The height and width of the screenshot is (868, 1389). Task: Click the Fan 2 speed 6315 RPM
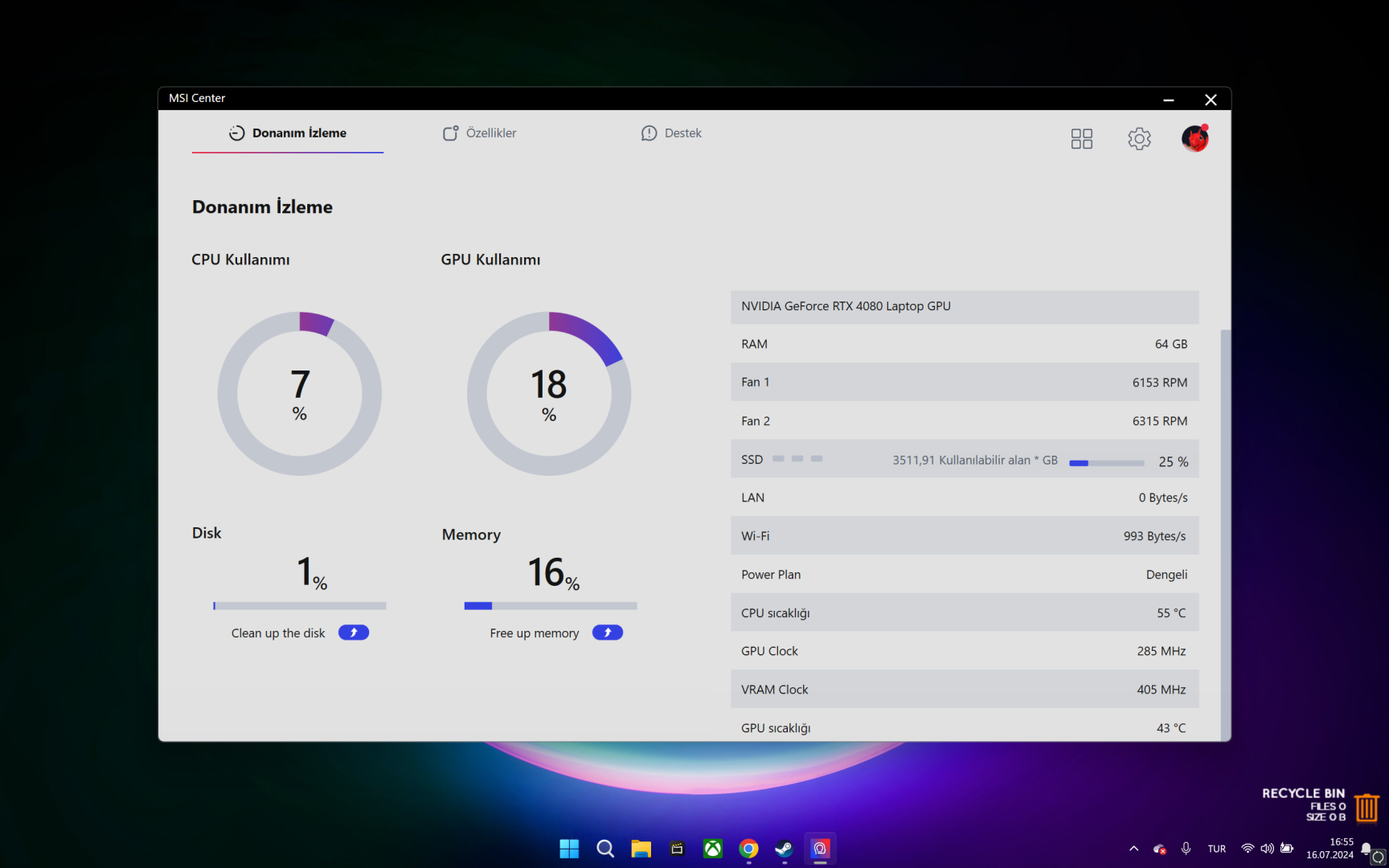pyautogui.click(x=1160, y=421)
